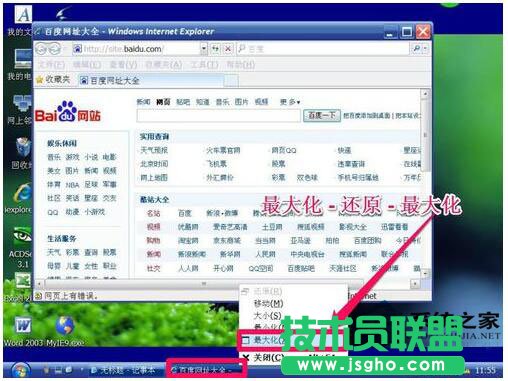Click the 娱乐休闲 category heading
Image resolution: width=508 pixels, height=381 pixels.
[x=62, y=144]
